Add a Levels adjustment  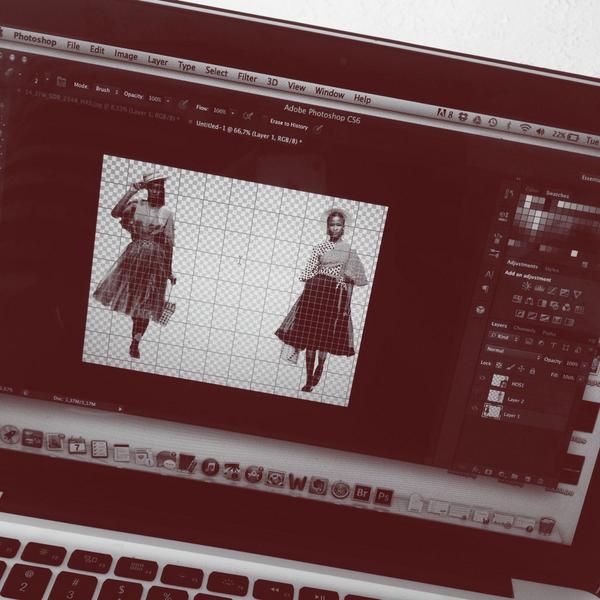tap(539, 288)
